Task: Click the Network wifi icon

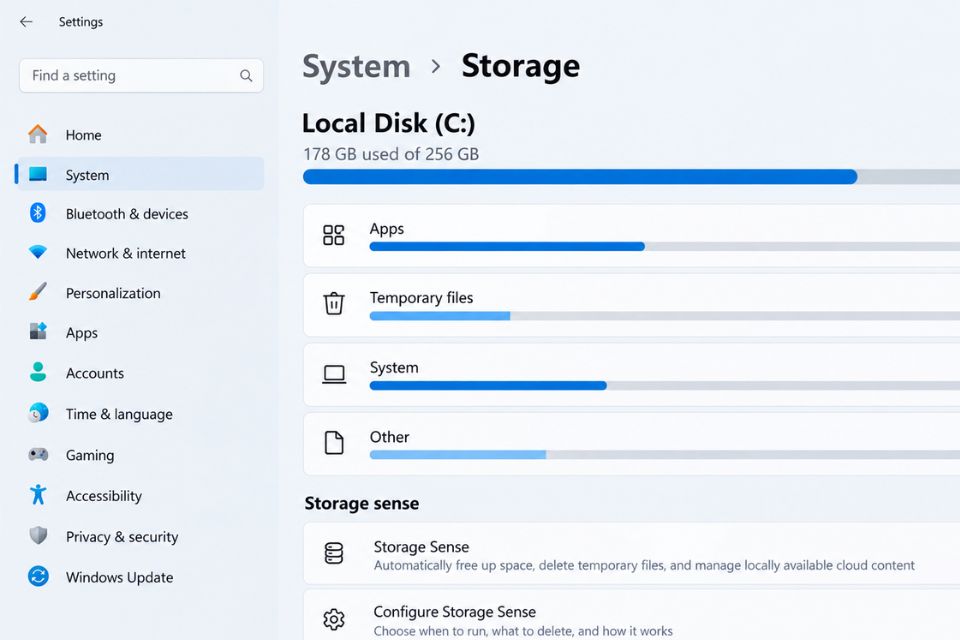Action: pos(38,252)
